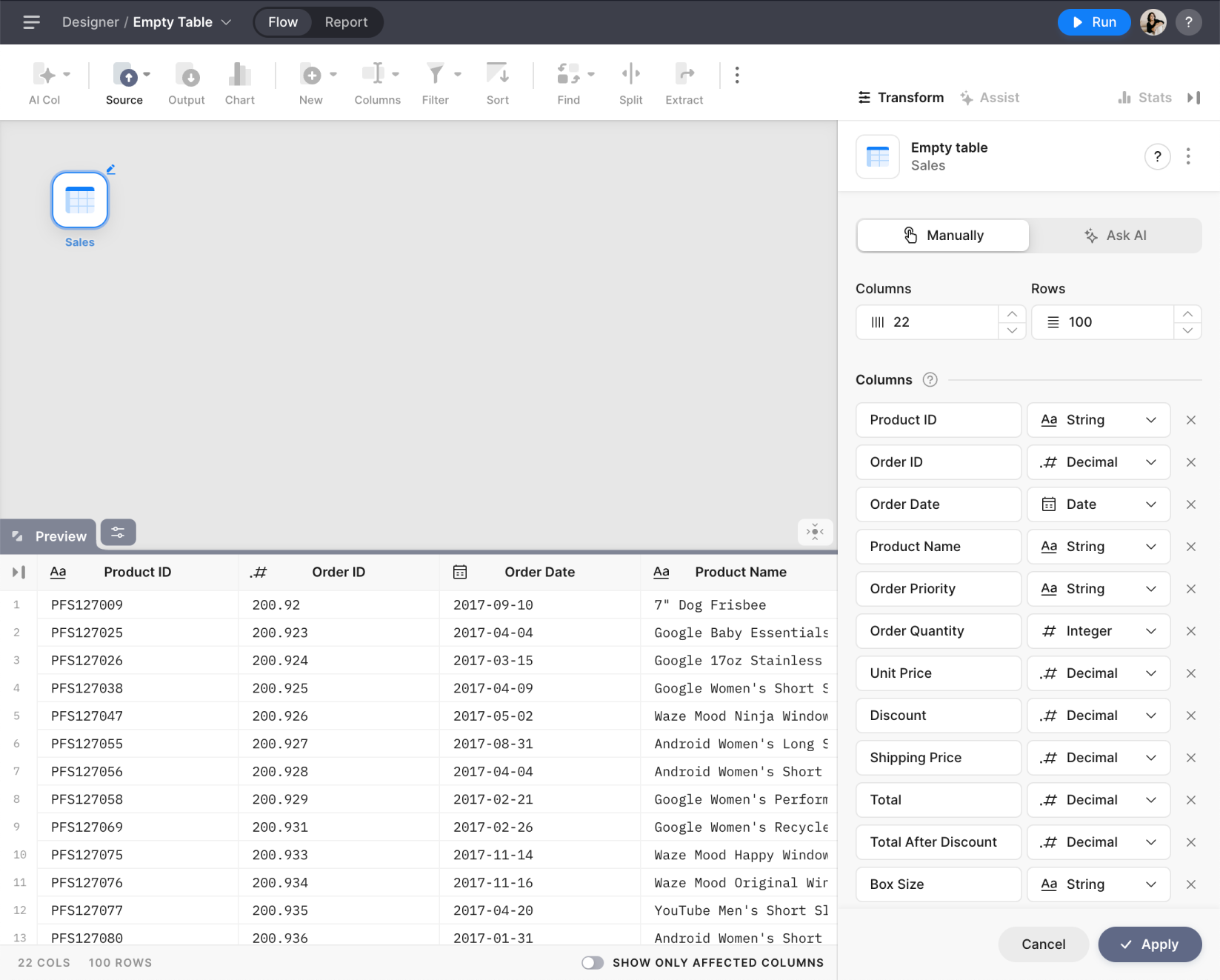1220x980 pixels.
Task: Click the Extract tool icon
Action: [684, 75]
